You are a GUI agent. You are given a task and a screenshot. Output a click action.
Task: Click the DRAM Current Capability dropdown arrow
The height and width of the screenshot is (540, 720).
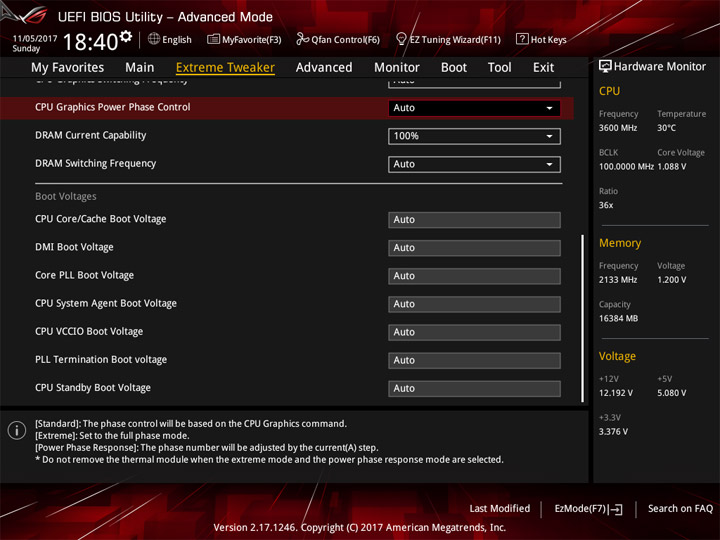coord(549,136)
